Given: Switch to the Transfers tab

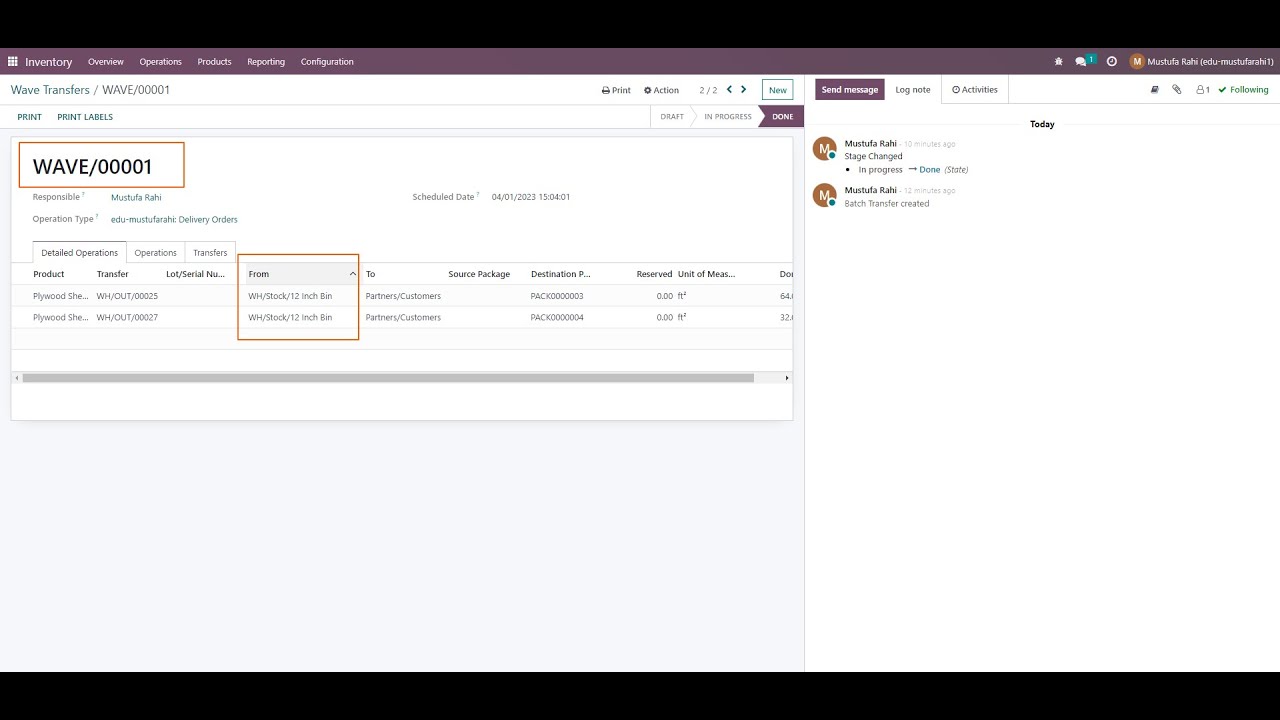Looking at the screenshot, I should pyautogui.click(x=210, y=252).
